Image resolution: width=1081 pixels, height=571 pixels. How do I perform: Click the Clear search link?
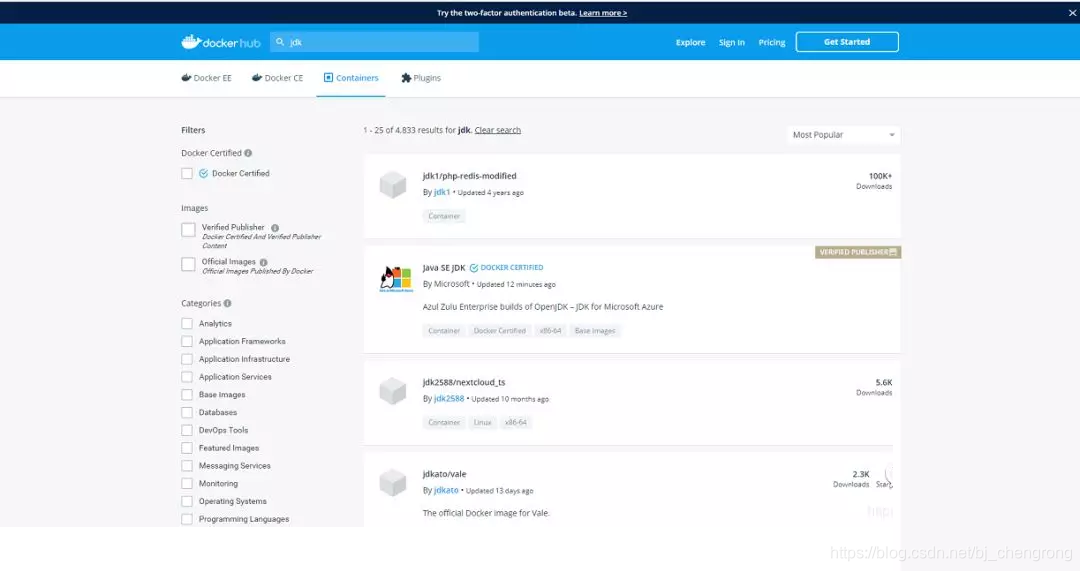[x=498, y=130]
